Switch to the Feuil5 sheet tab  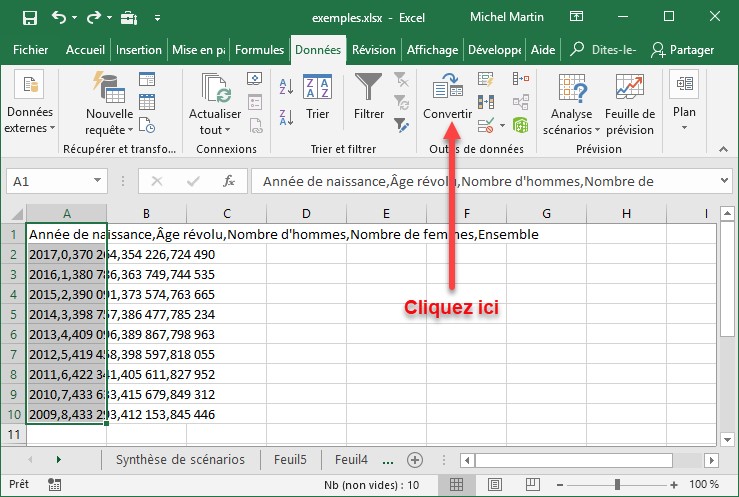(291, 460)
